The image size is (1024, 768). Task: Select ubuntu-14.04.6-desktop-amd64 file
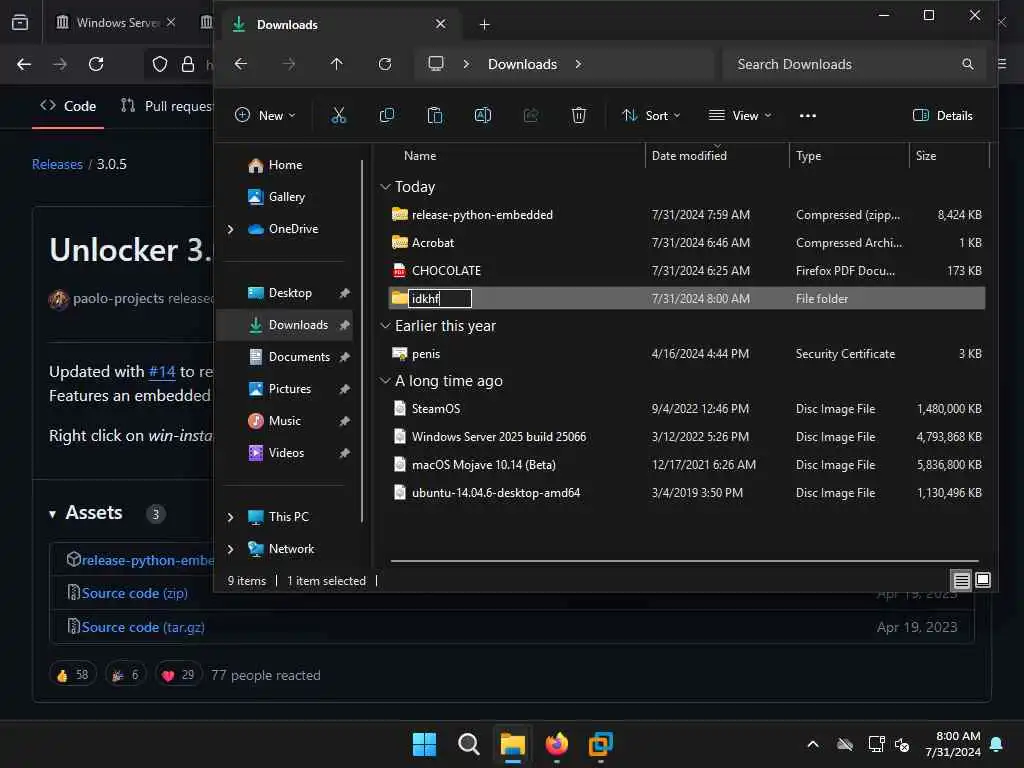coord(686,492)
